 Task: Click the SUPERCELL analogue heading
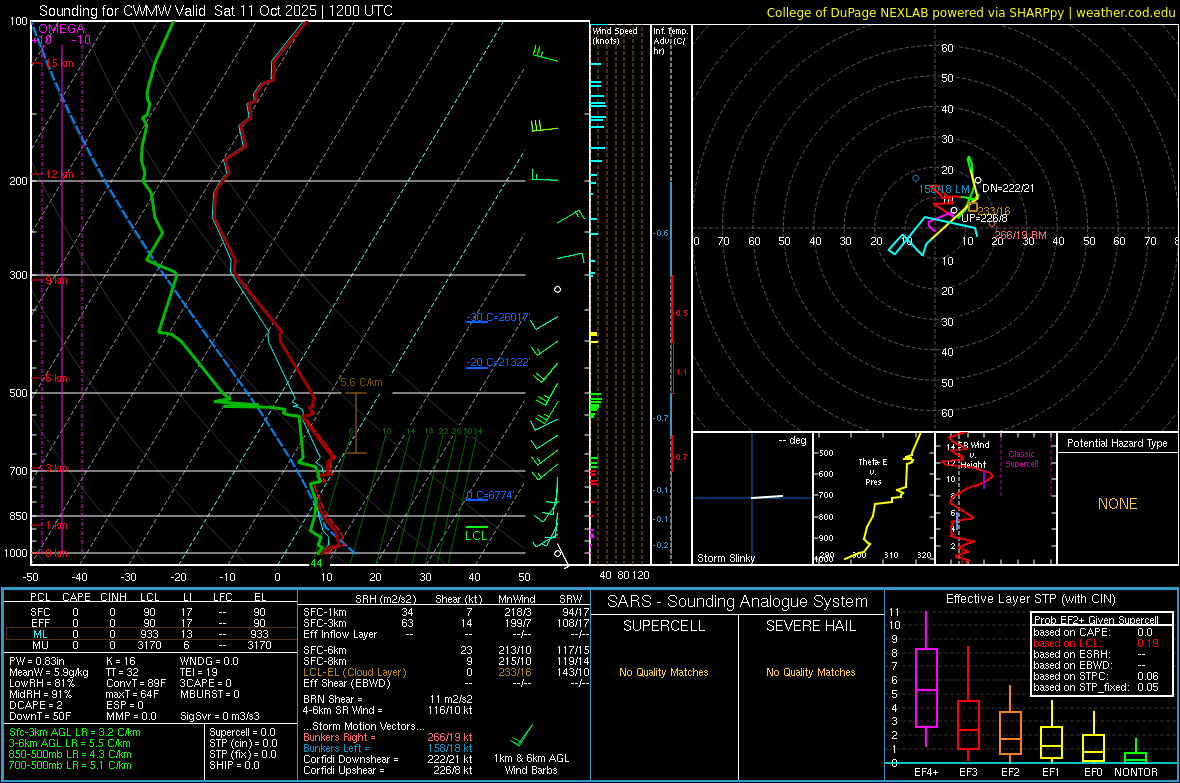[x=664, y=626]
